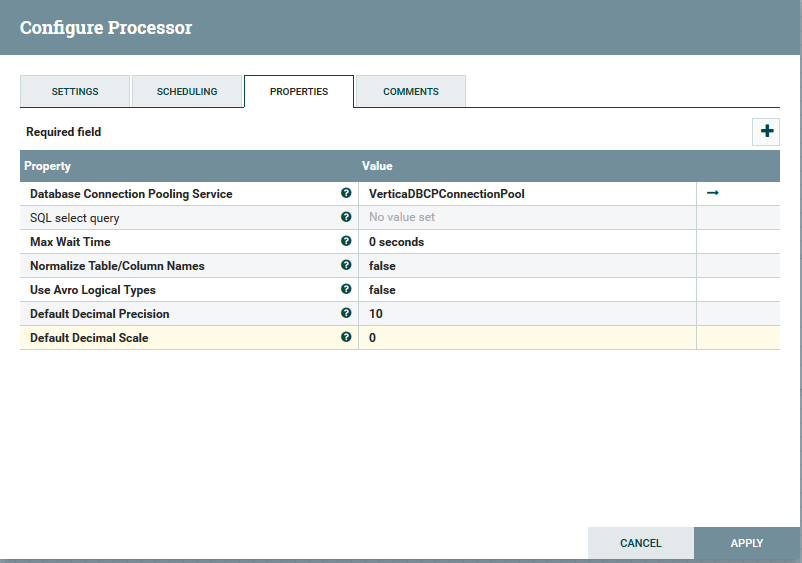The height and width of the screenshot is (563, 802).
Task: Select the Properties tab
Action: tap(299, 91)
